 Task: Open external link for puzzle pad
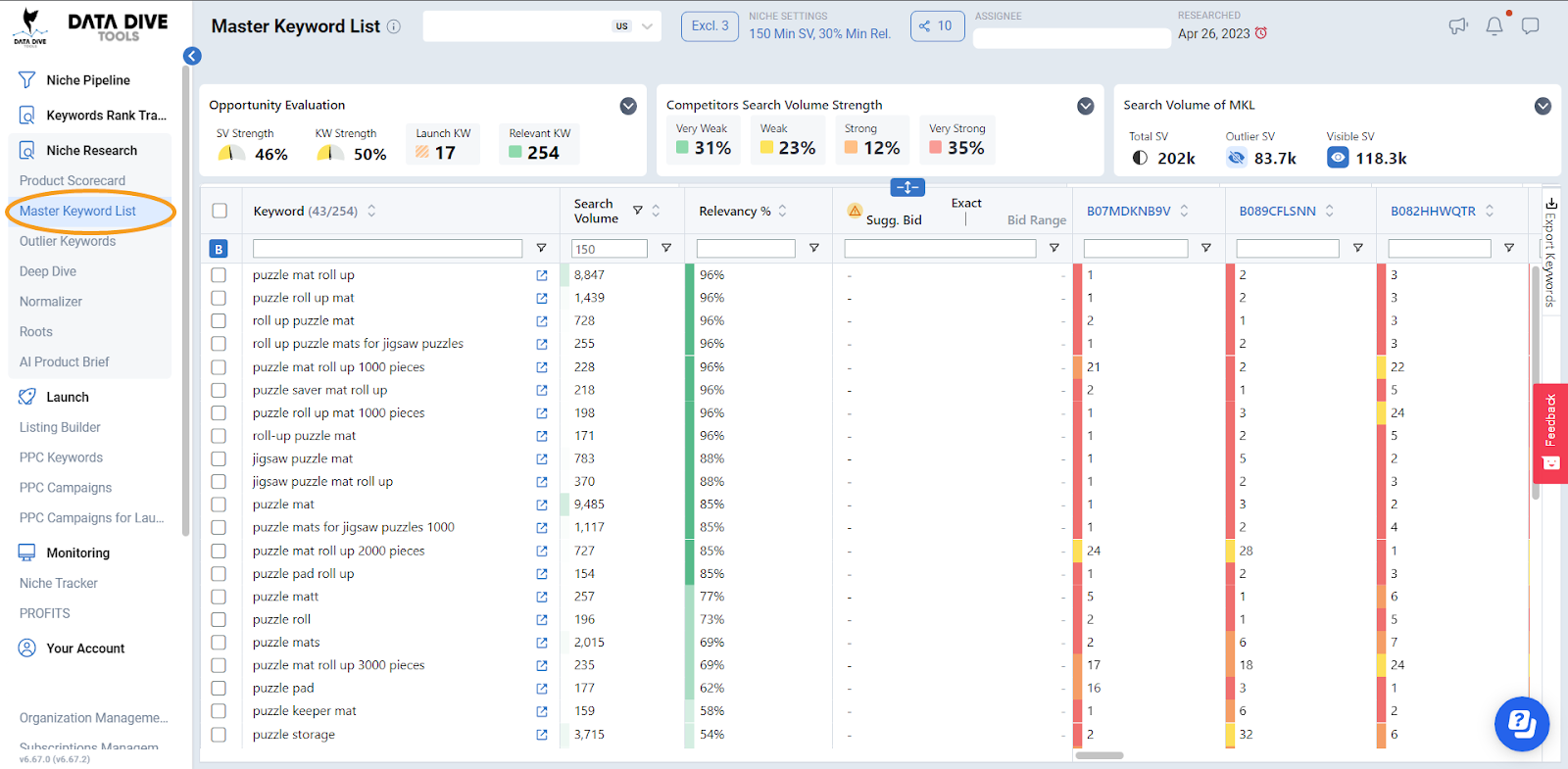point(542,689)
